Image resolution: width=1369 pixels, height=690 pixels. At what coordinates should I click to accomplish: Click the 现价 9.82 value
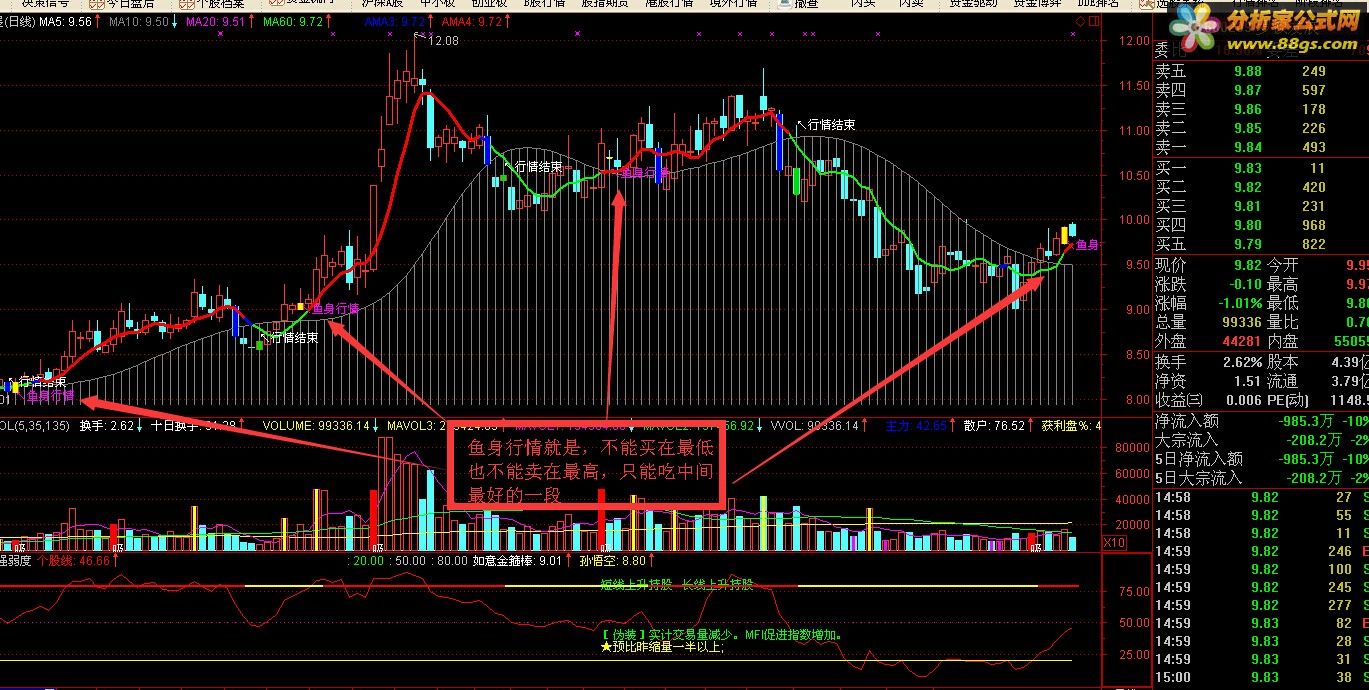[1248, 265]
